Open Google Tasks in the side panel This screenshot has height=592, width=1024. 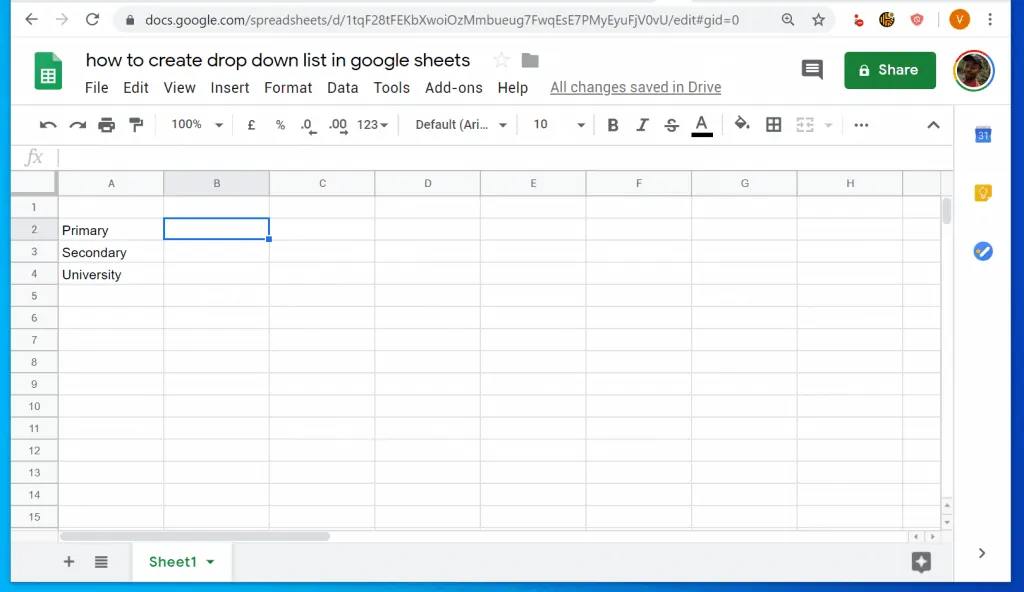coord(983,252)
